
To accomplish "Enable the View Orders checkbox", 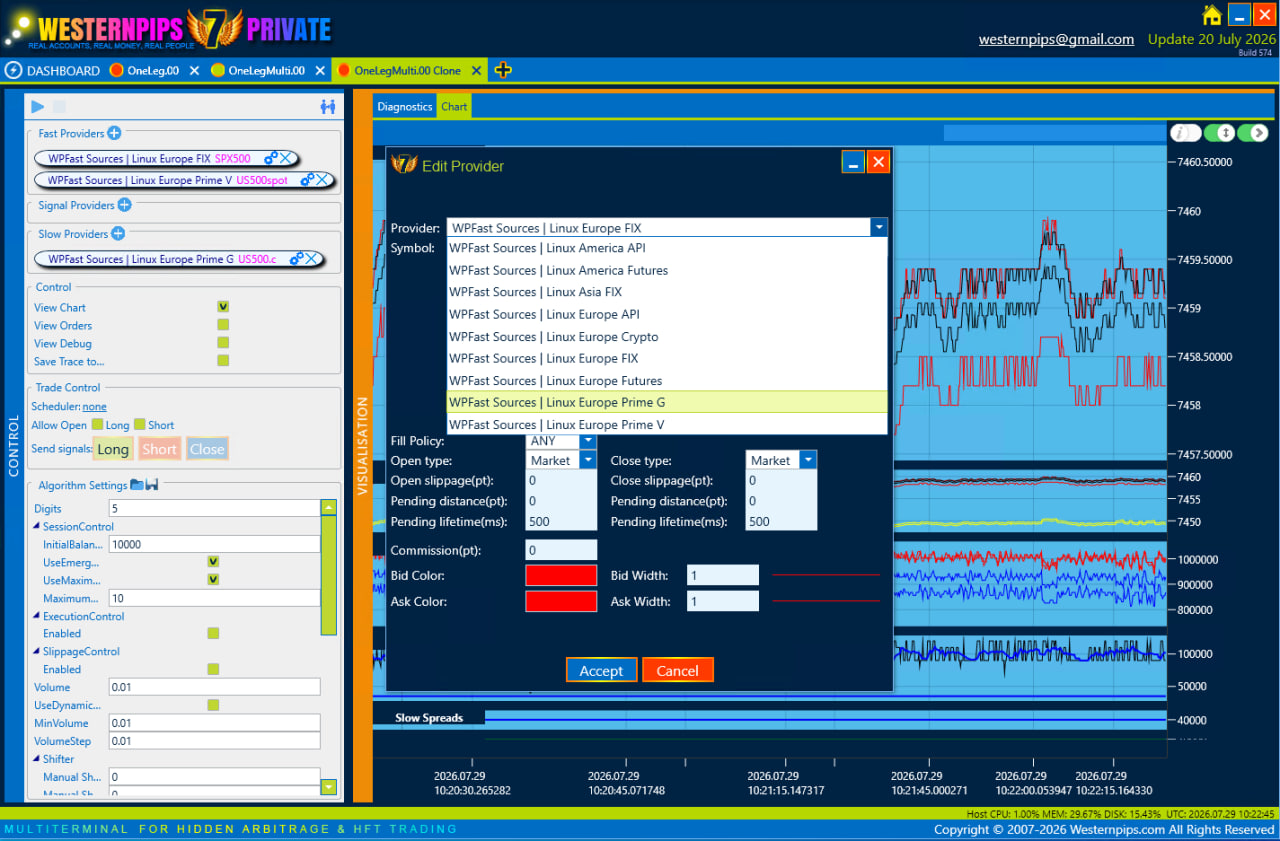I will tap(223, 325).
